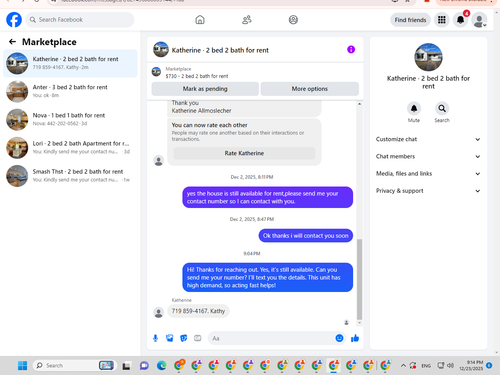500x375 pixels.
Task: Choose a GIF icon
Action: 198,338
